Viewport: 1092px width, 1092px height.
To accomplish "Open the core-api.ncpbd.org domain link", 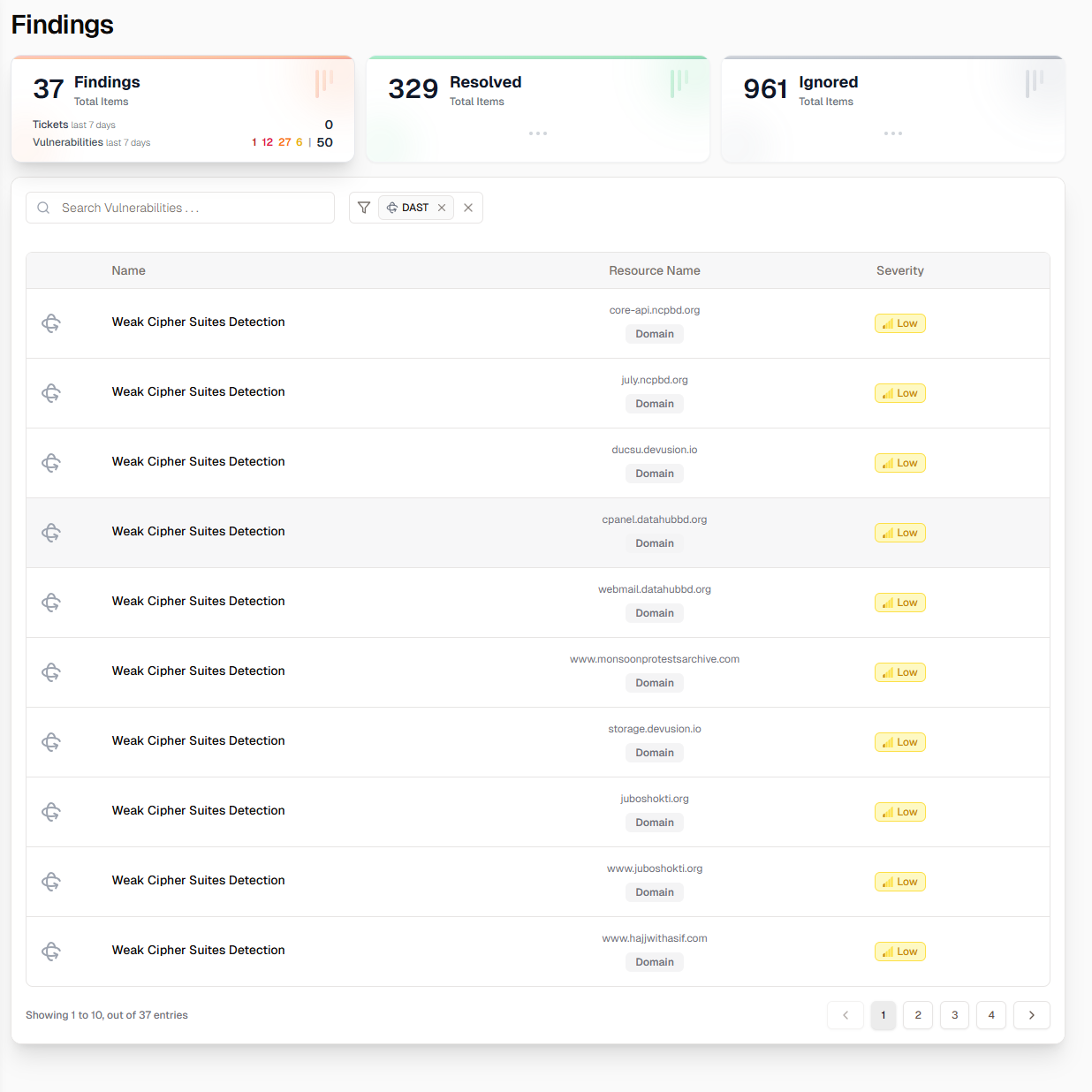I will [655, 310].
